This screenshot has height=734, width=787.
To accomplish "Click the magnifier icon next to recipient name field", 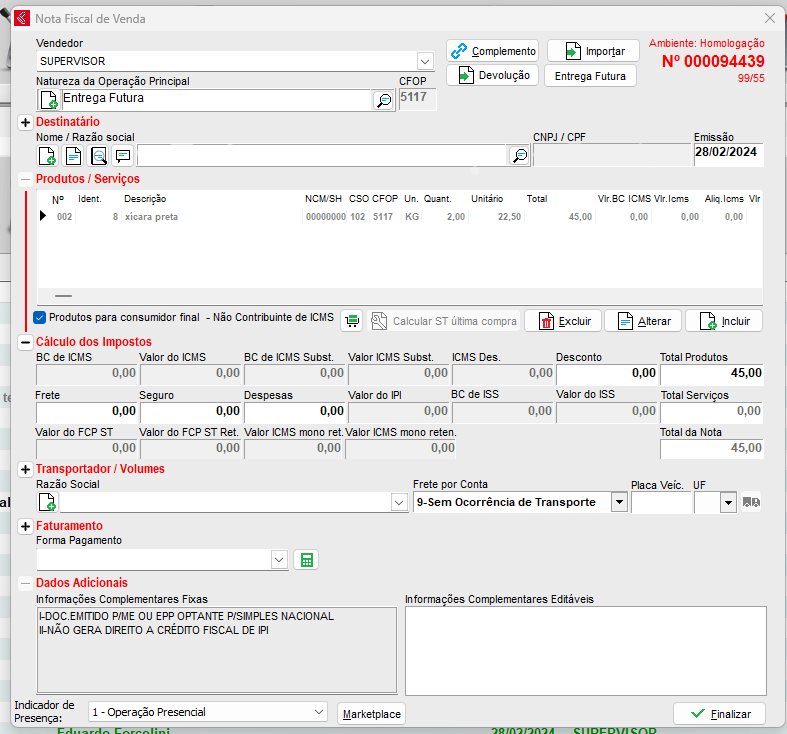I will pos(519,155).
